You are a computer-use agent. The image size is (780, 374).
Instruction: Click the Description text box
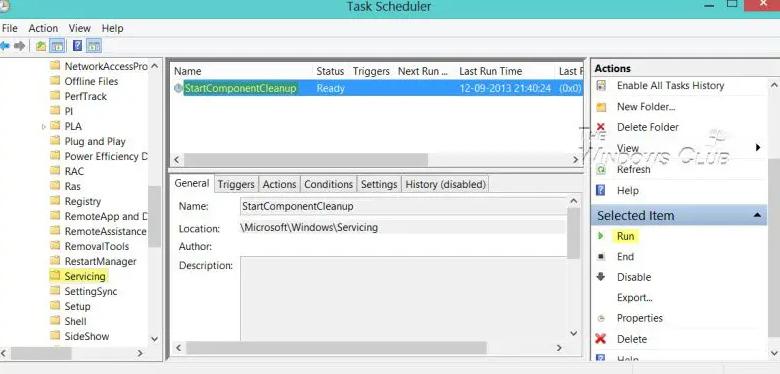pyautogui.click(x=402, y=298)
